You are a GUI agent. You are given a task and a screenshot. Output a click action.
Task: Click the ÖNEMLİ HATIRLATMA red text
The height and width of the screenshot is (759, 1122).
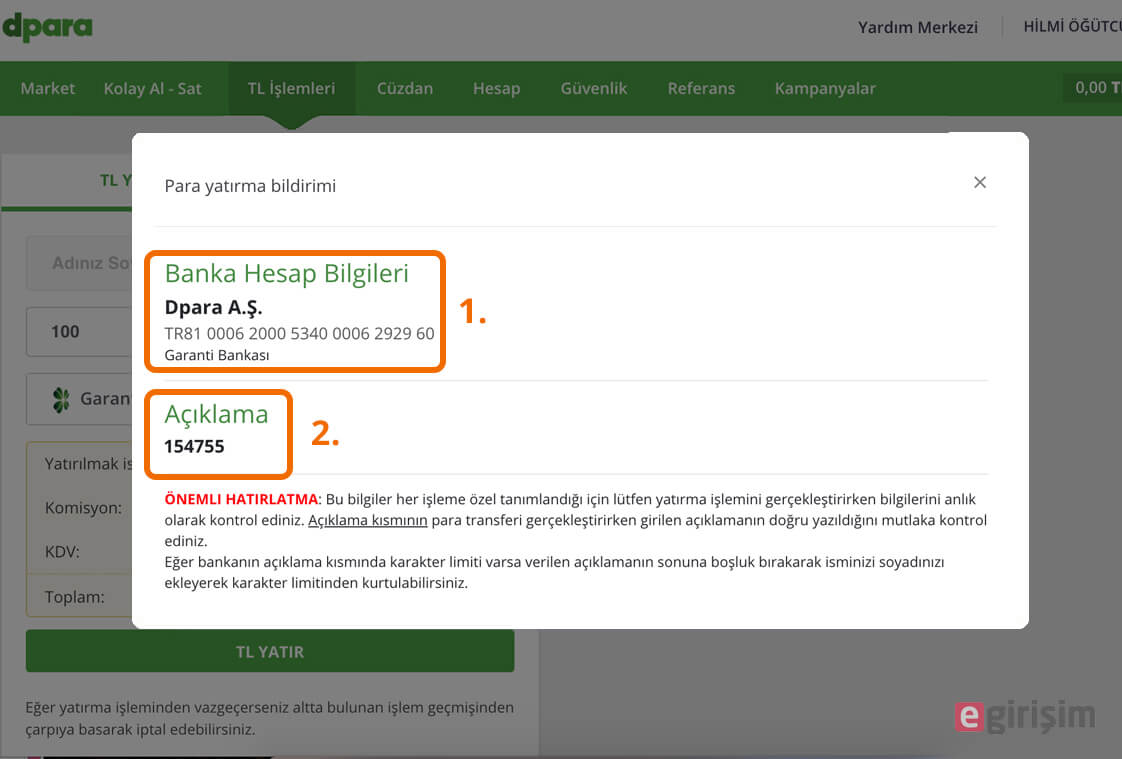tap(241, 499)
